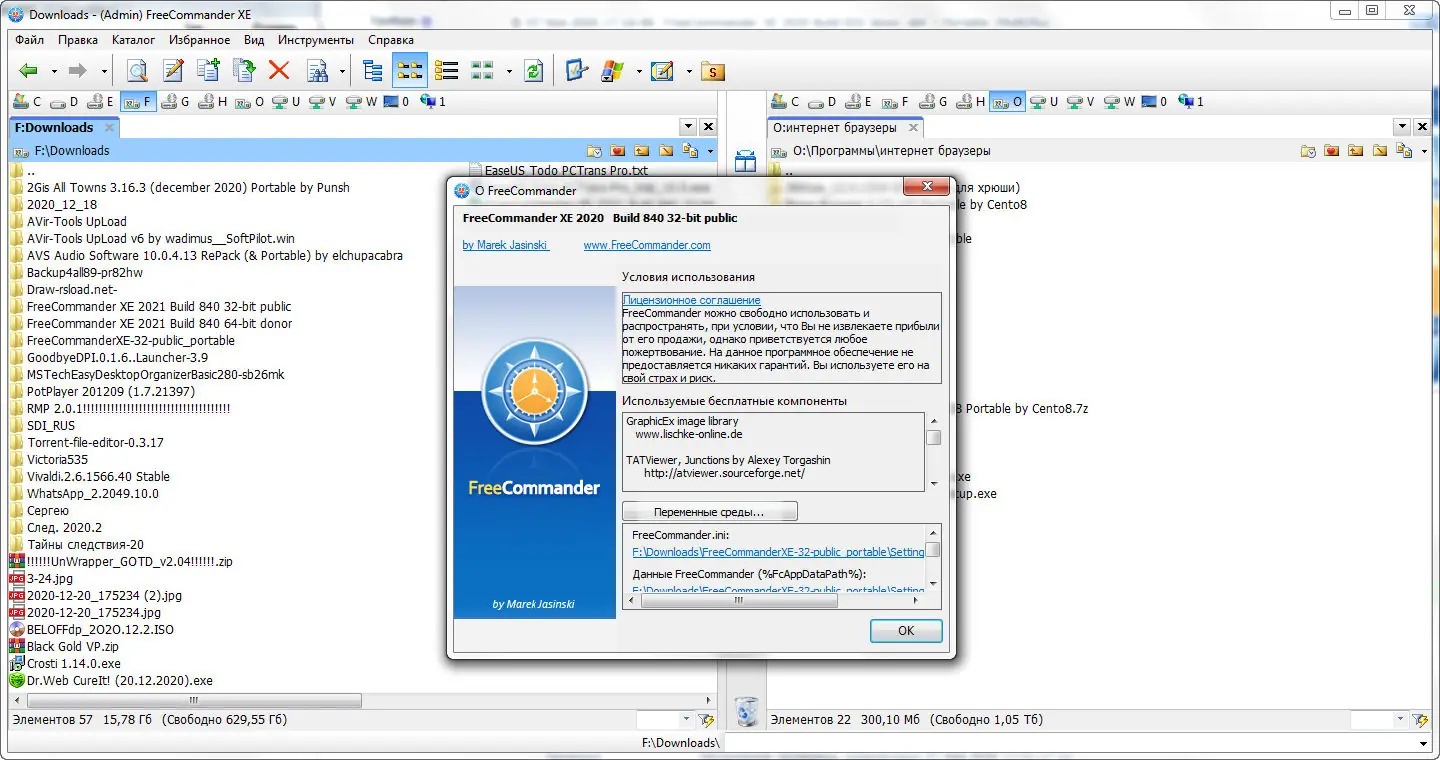Viewport: 1440px width, 760px height.
Task: Close the F:Downloads tab with its X
Action: (x=109, y=127)
